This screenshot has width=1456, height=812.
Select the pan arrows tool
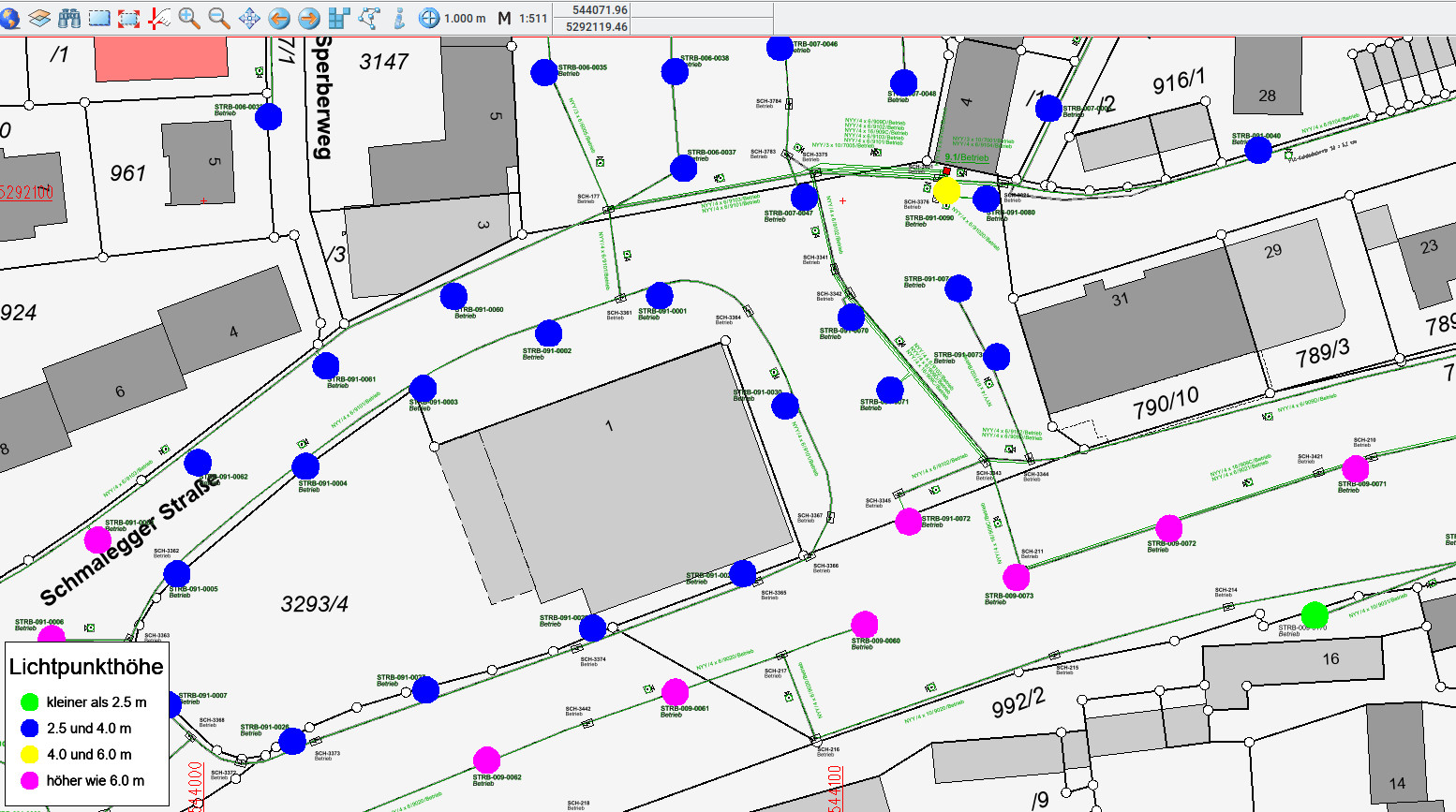249,18
